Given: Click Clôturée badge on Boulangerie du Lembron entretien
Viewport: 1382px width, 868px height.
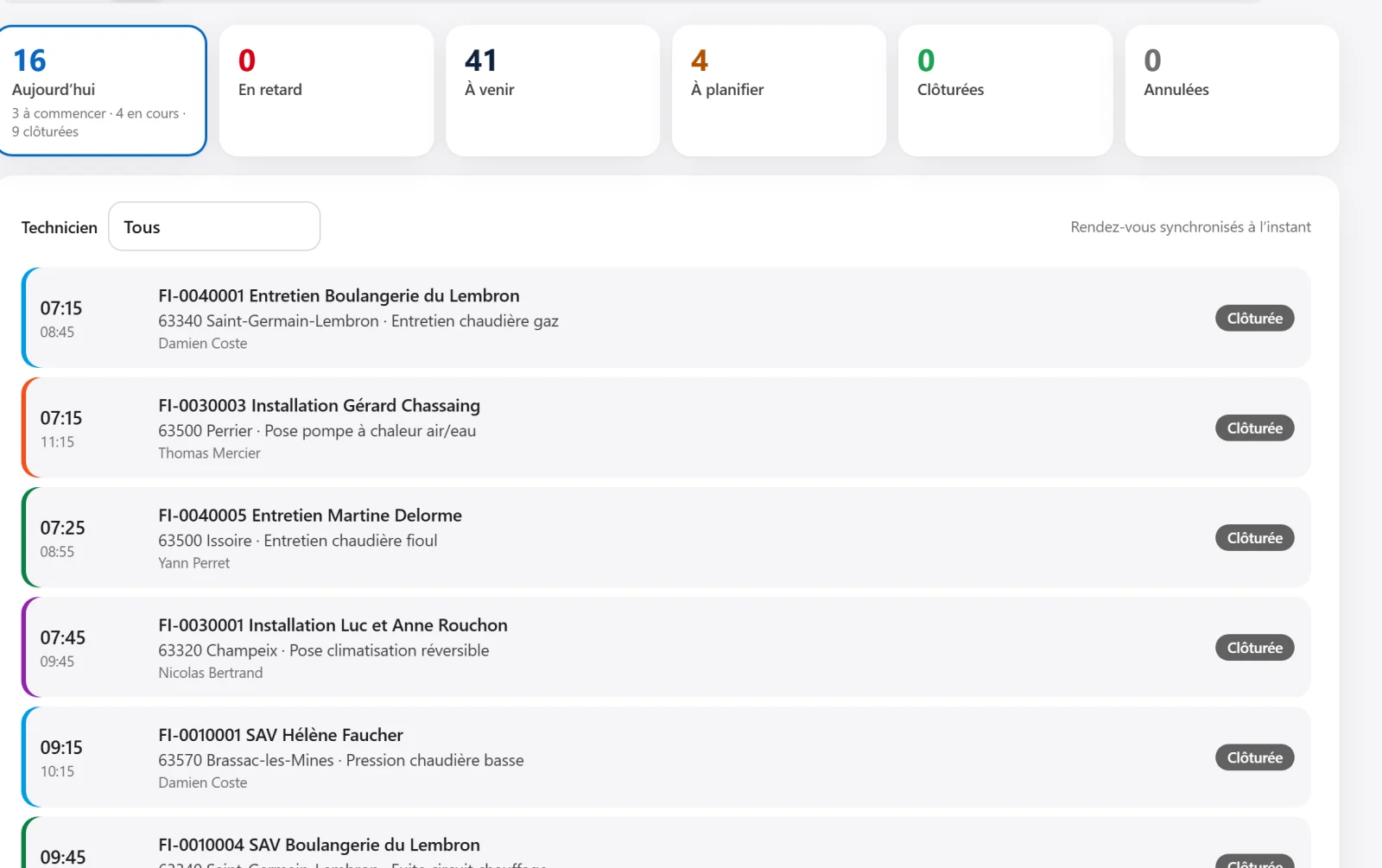Looking at the screenshot, I should [x=1254, y=318].
